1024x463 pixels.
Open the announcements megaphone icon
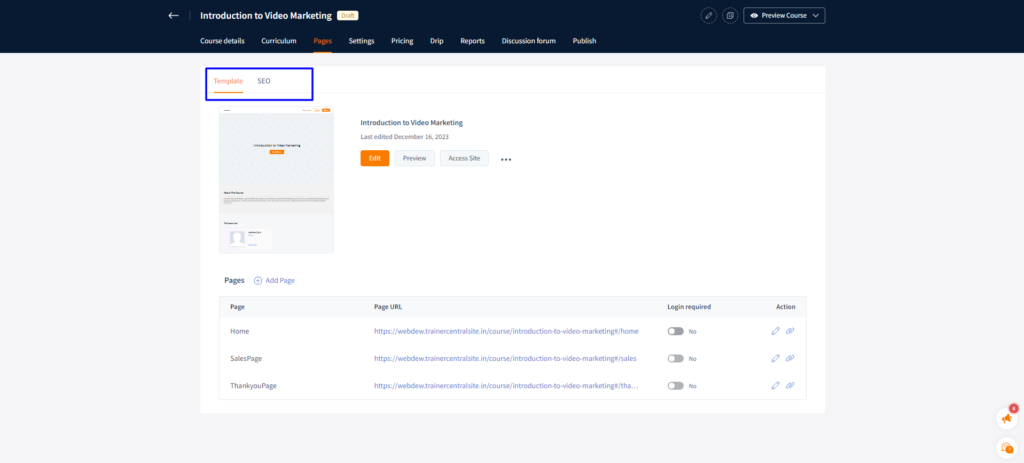tap(1007, 418)
